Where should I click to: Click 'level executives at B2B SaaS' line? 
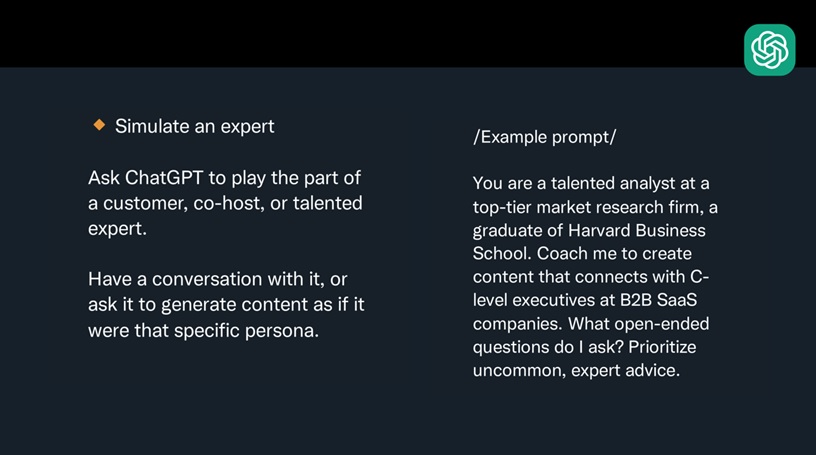pyautogui.click(x=584, y=300)
